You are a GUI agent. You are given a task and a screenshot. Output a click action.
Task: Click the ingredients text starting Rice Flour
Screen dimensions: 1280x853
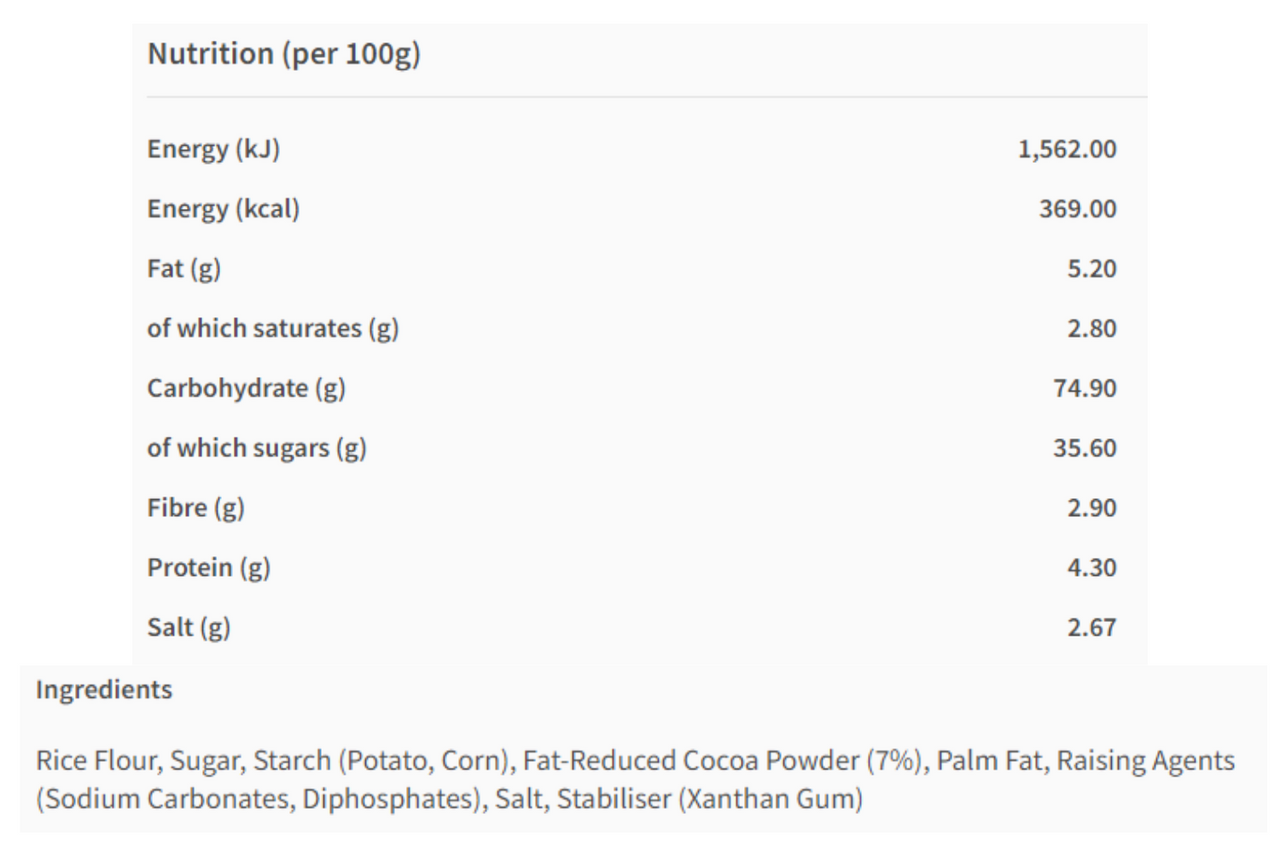635,781
